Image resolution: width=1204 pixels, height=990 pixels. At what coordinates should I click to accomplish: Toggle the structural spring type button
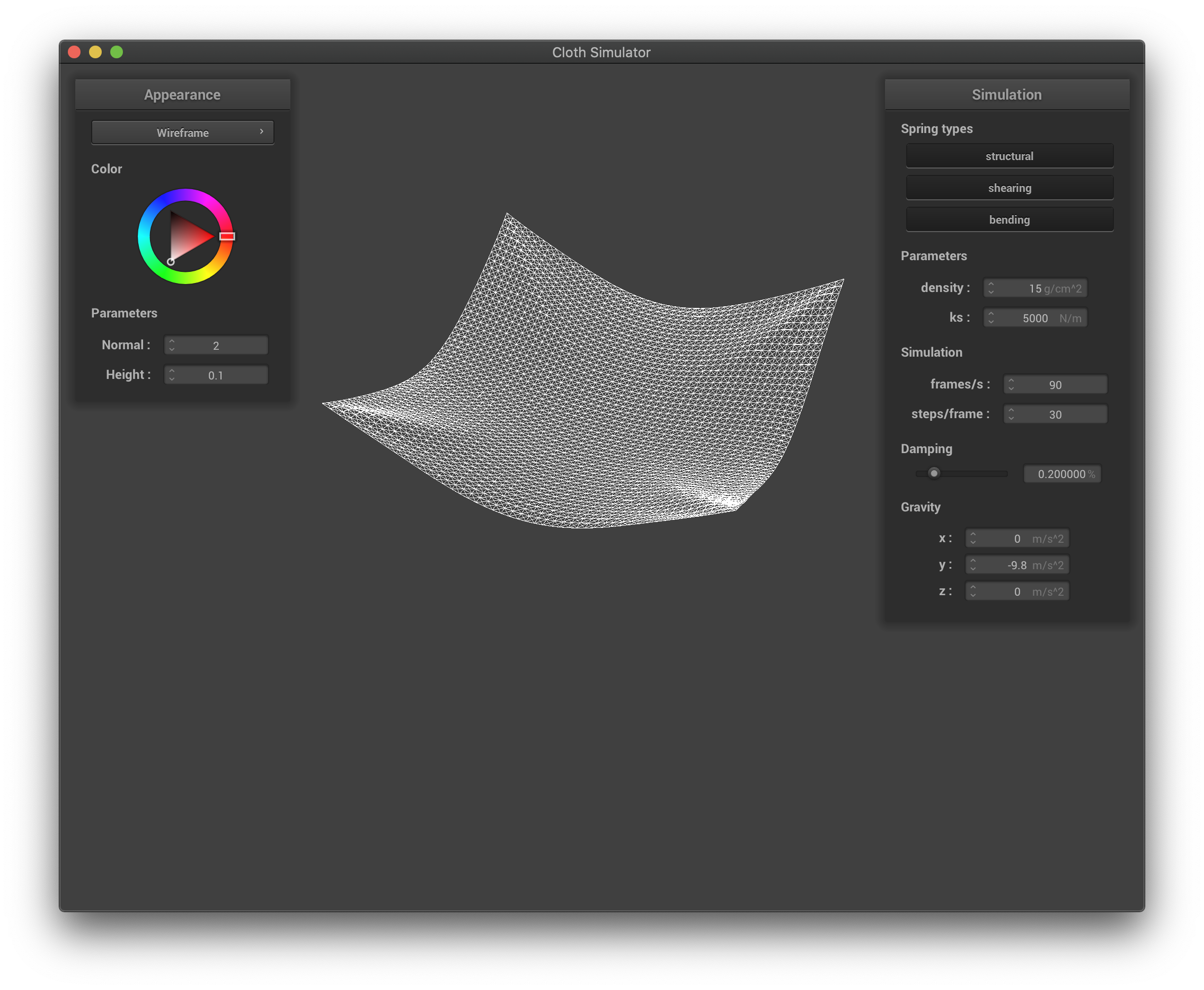coord(1009,156)
